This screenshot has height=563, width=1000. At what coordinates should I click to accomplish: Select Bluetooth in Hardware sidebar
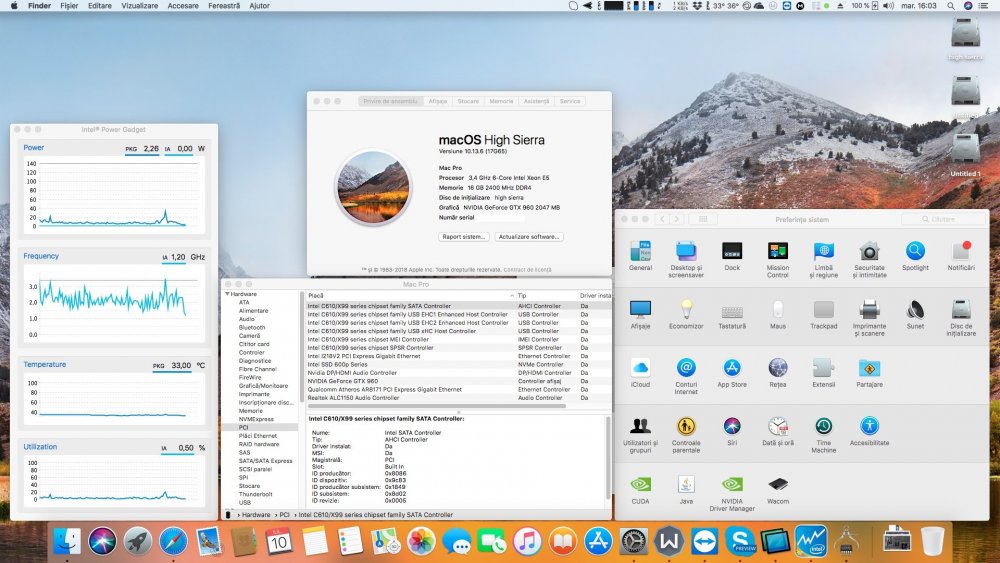click(252, 327)
